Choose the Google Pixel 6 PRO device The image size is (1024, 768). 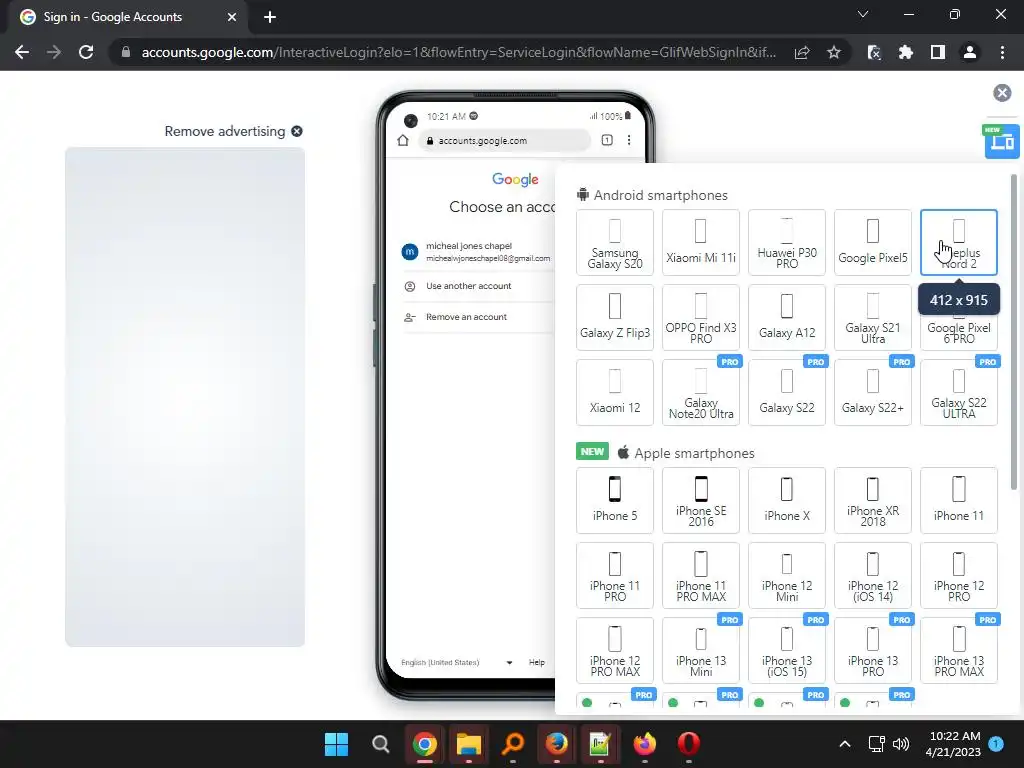pos(959,332)
